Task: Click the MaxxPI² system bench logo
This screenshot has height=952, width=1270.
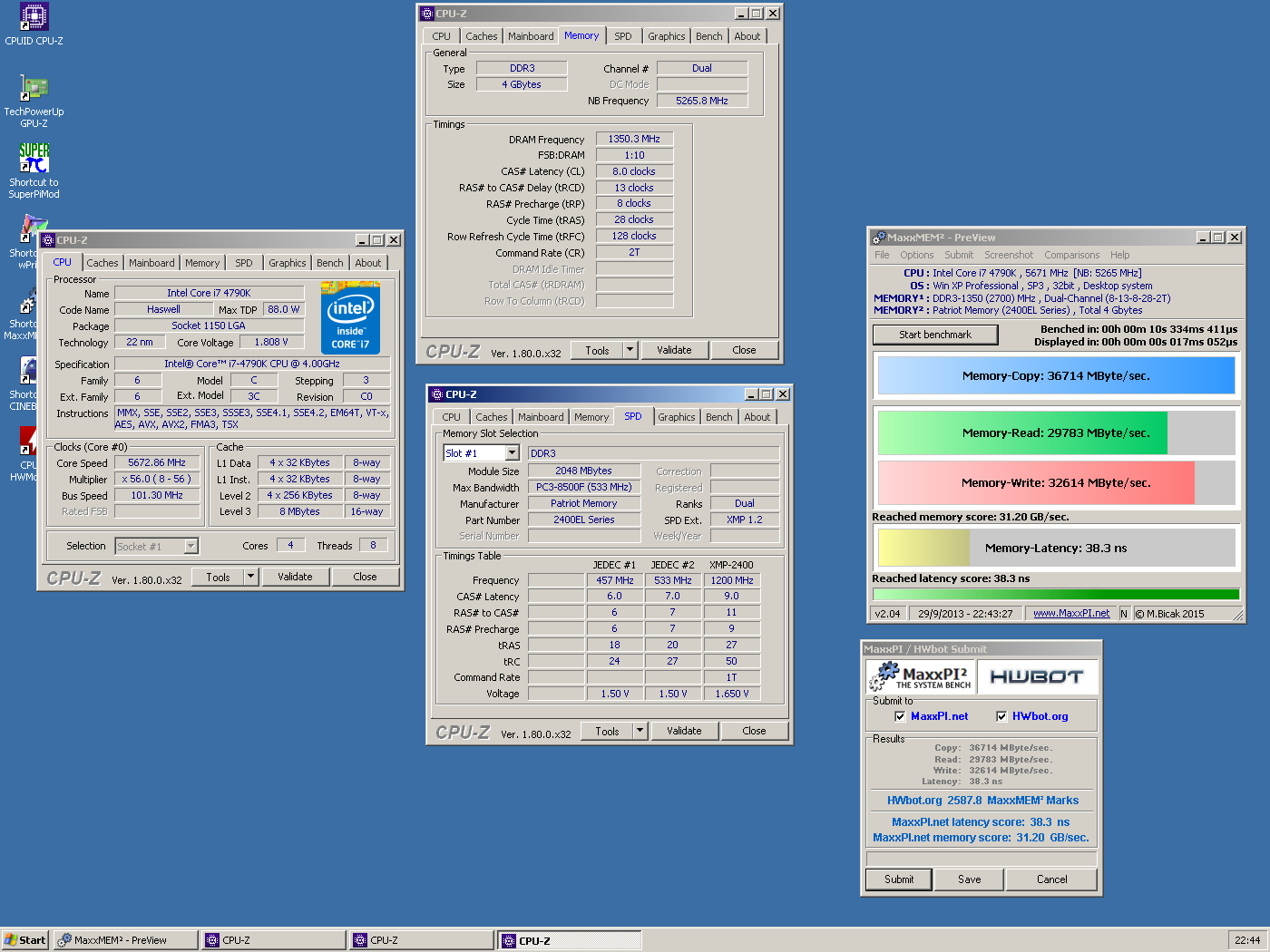Action: (x=921, y=676)
